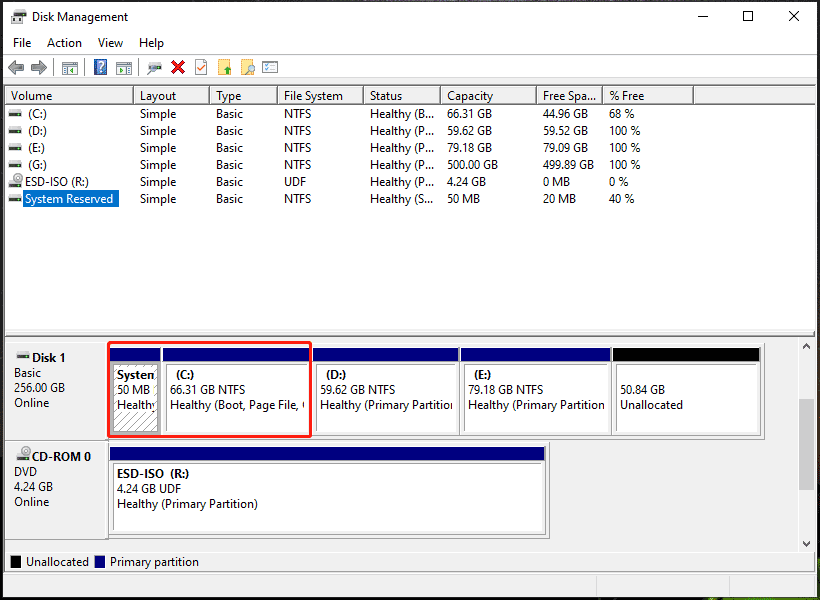Sort by the % Free column header
The height and width of the screenshot is (600, 820).
pos(648,96)
